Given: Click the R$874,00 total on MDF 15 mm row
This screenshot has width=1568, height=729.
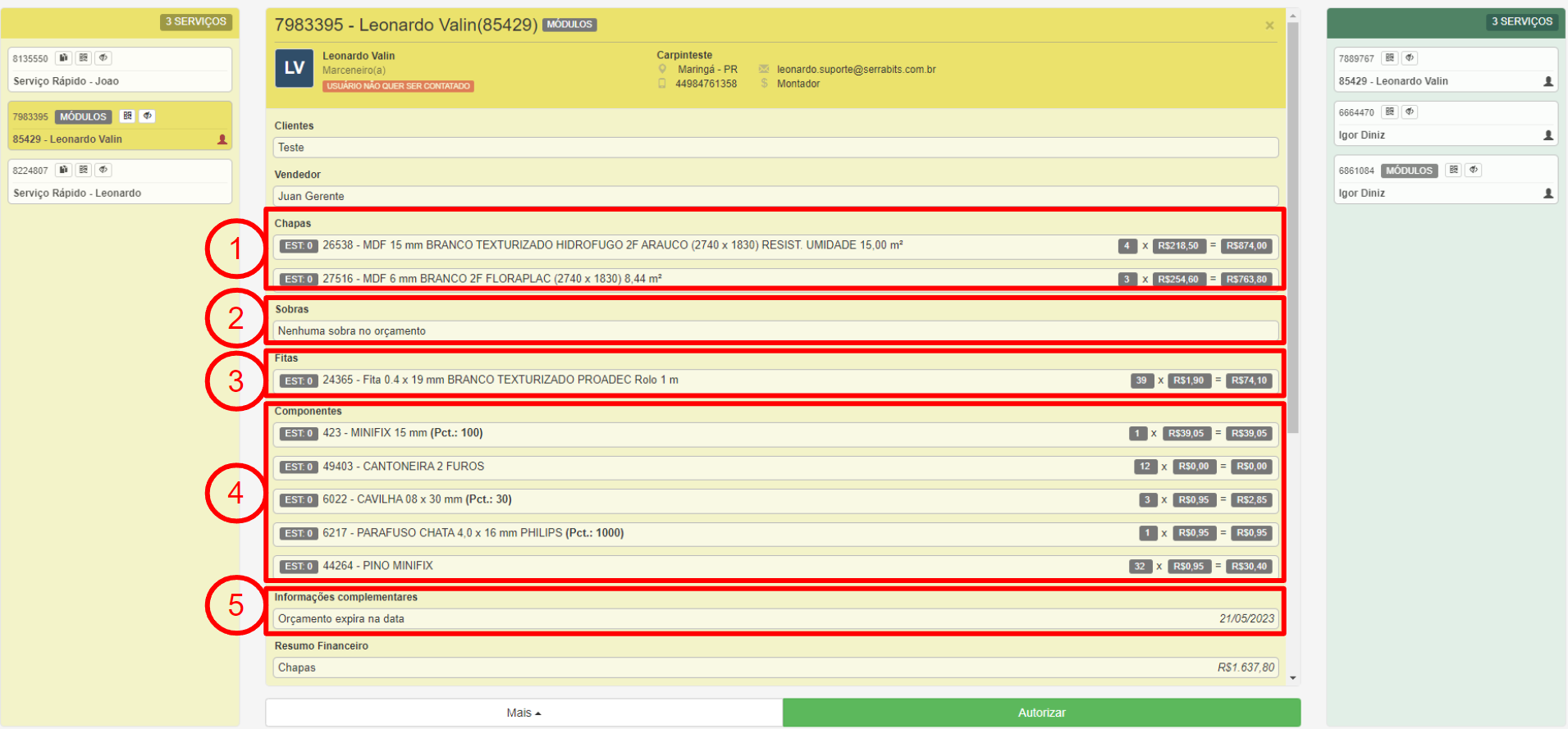Looking at the screenshot, I should (1246, 246).
